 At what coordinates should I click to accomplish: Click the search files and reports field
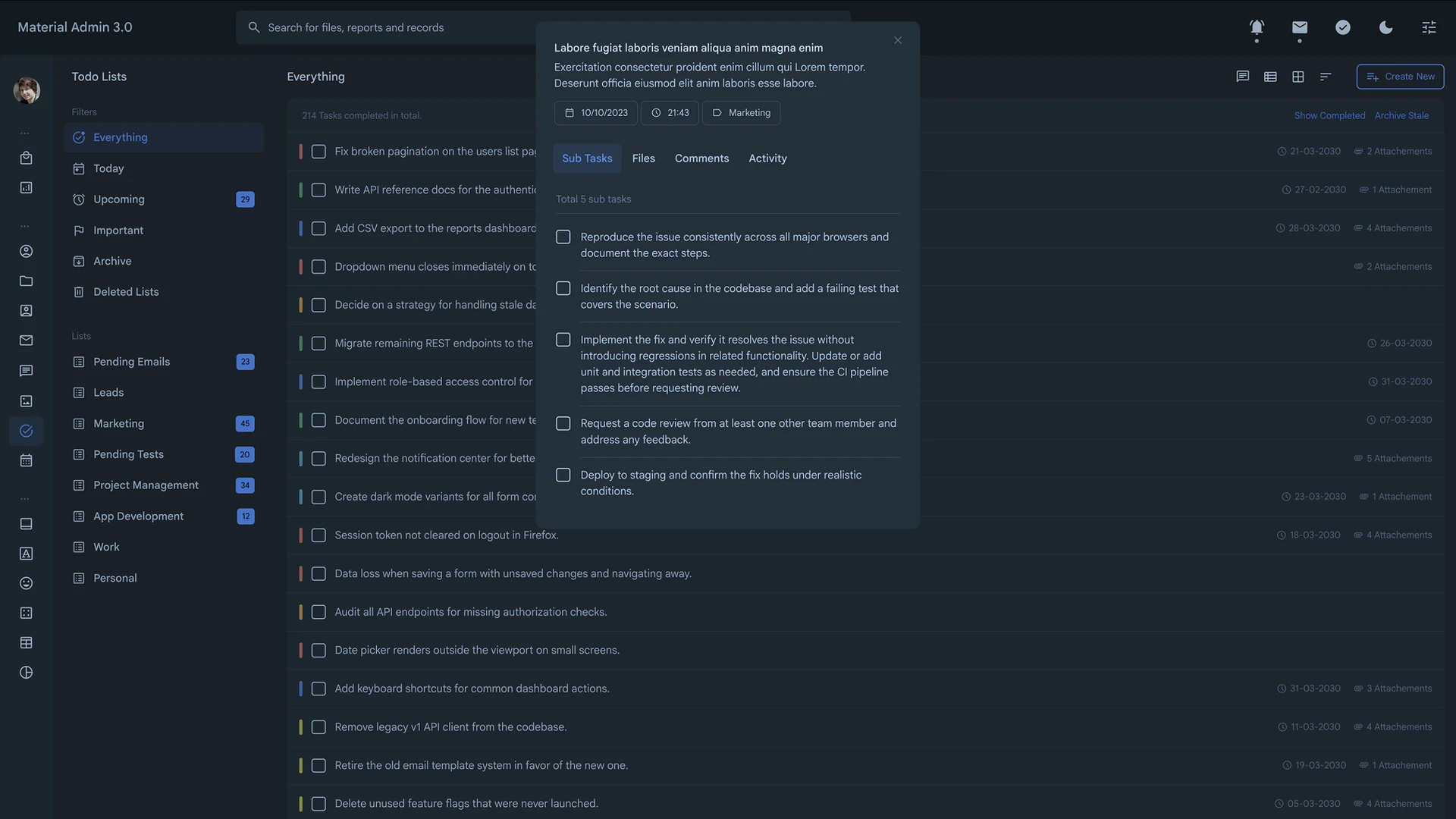click(x=543, y=27)
